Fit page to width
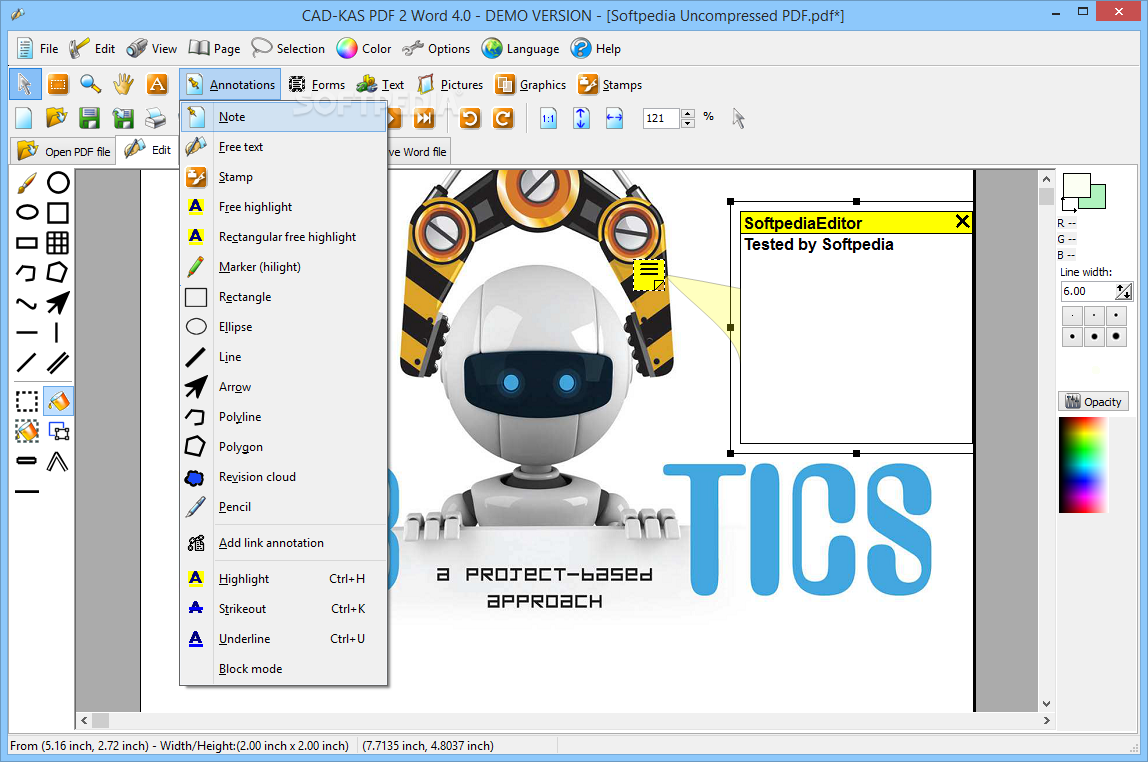Image resolution: width=1148 pixels, height=762 pixels. click(614, 118)
